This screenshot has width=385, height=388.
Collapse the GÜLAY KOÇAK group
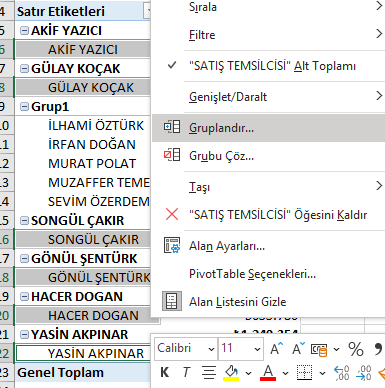24,68
